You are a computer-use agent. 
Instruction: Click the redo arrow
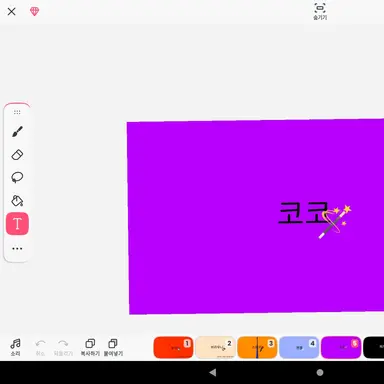tap(63, 347)
